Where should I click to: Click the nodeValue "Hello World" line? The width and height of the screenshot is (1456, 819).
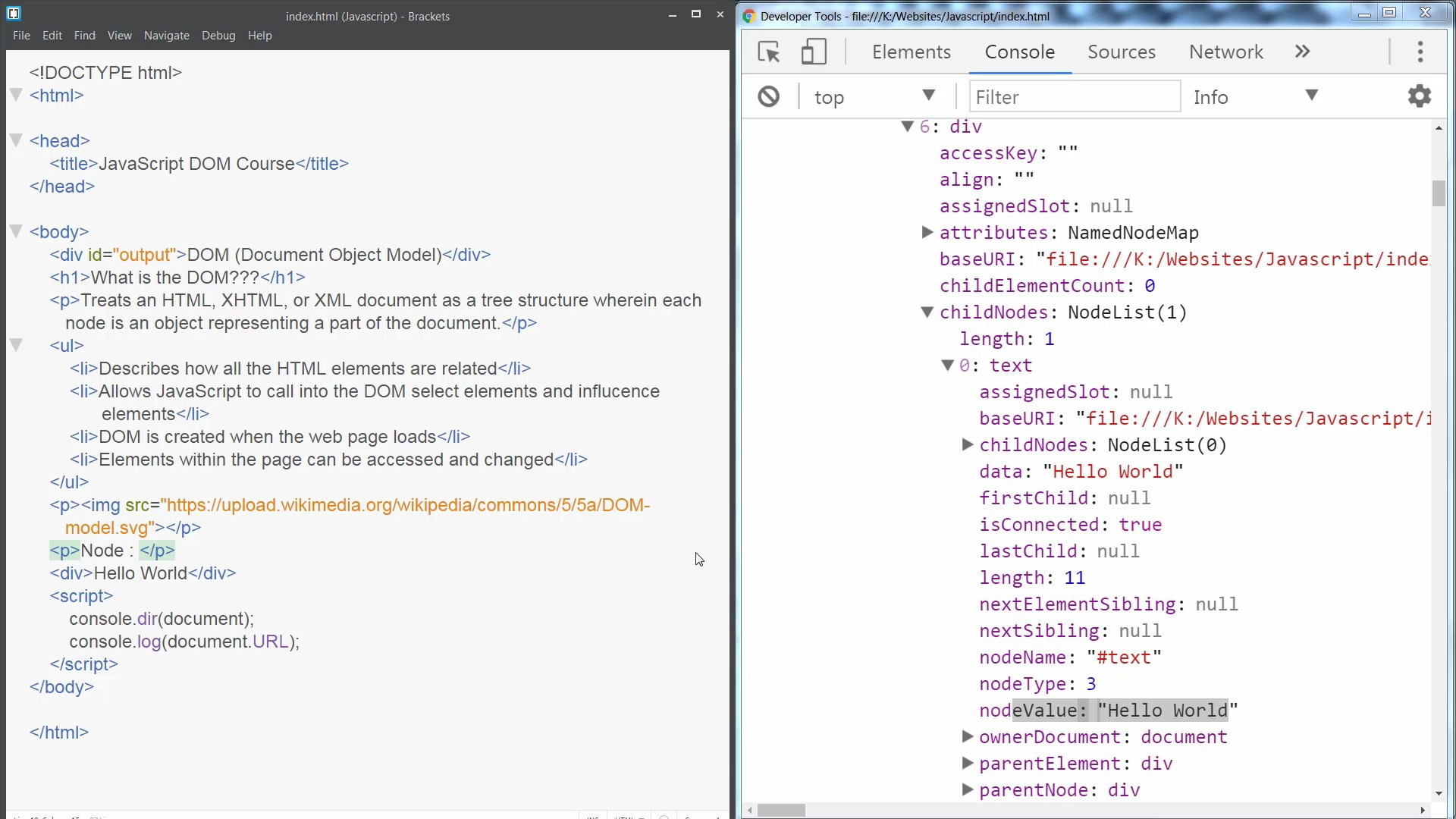tap(1108, 710)
